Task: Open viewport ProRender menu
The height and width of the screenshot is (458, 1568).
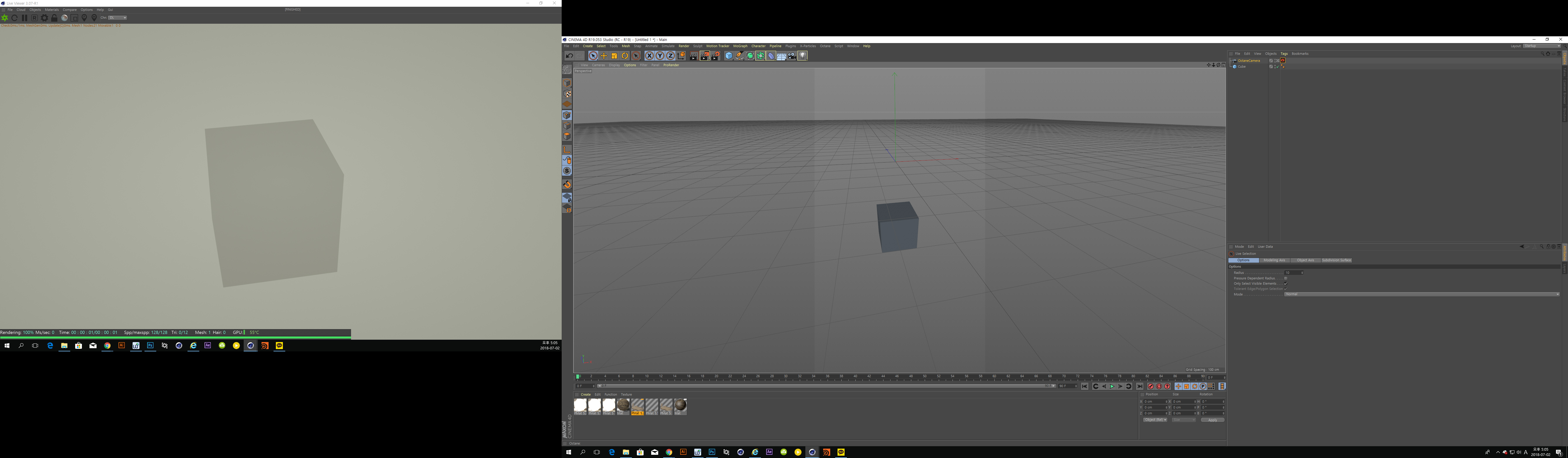Action: coord(671,65)
